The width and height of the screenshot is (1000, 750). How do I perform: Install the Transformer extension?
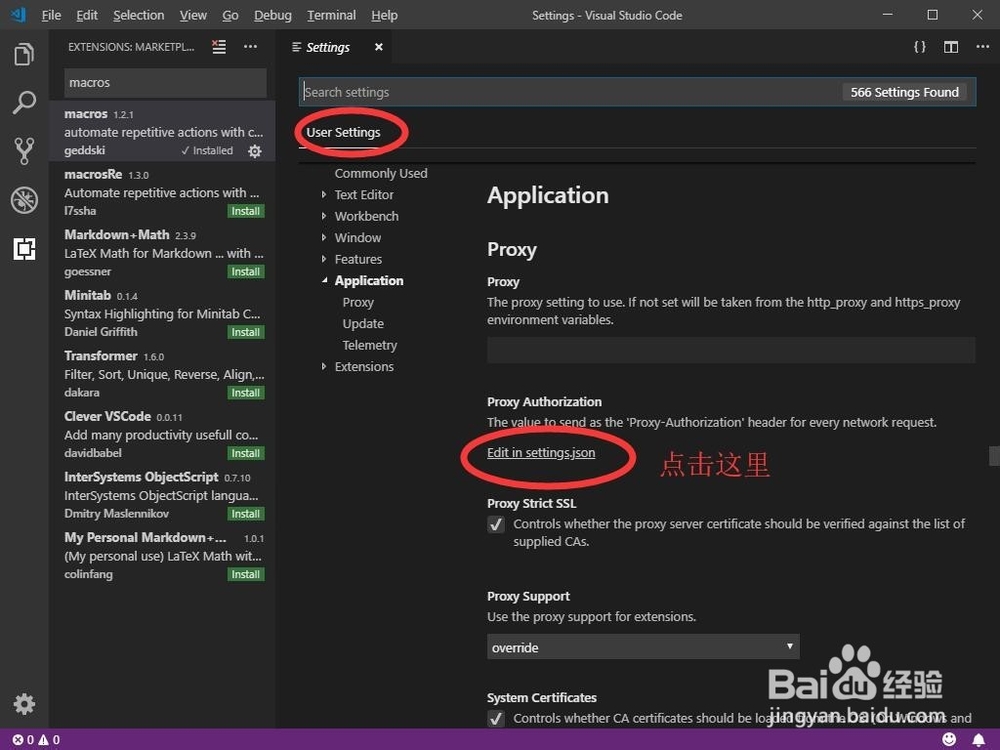click(246, 393)
